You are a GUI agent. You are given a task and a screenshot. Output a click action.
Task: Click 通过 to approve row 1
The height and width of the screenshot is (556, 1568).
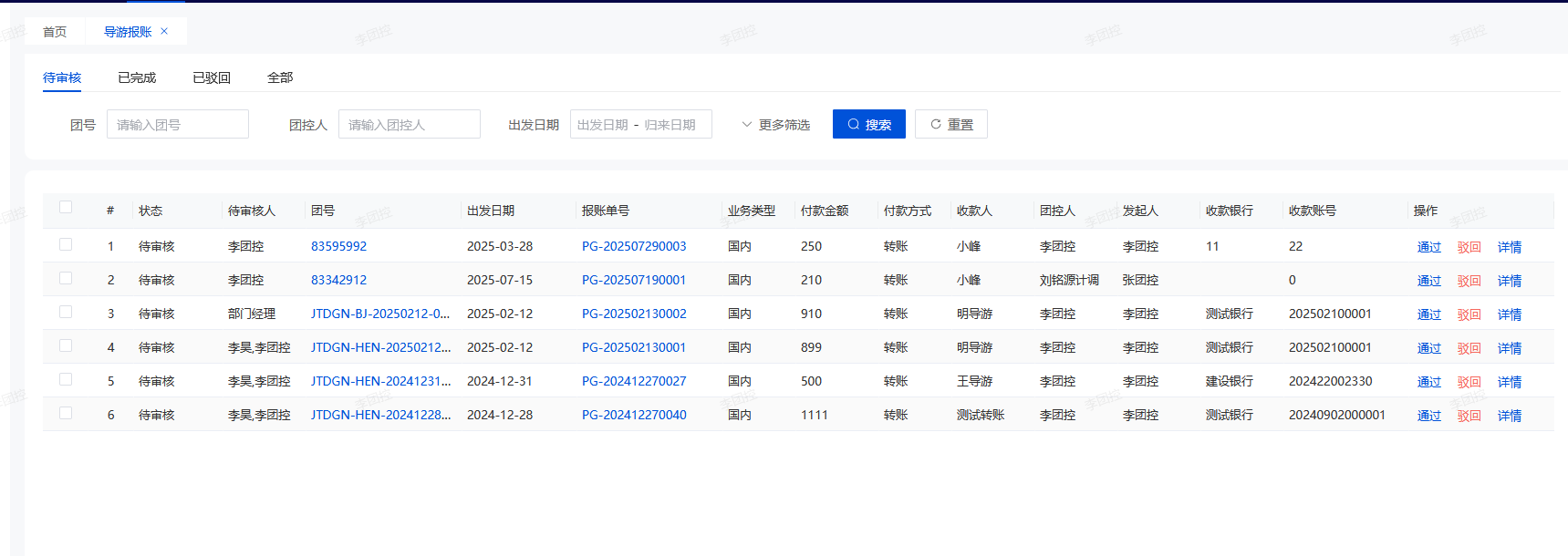pos(1428,247)
